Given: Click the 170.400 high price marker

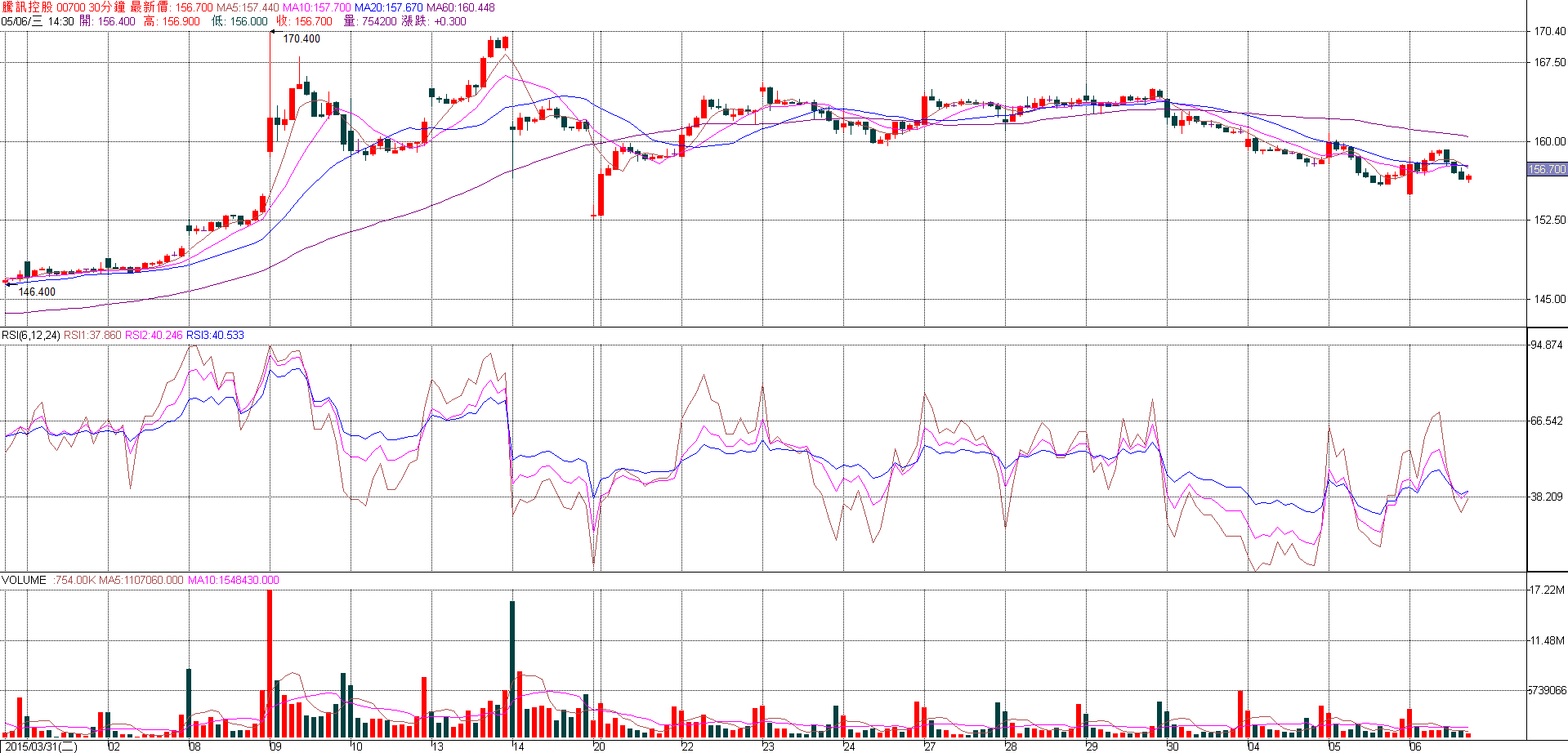Looking at the screenshot, I should click(301, 38).
